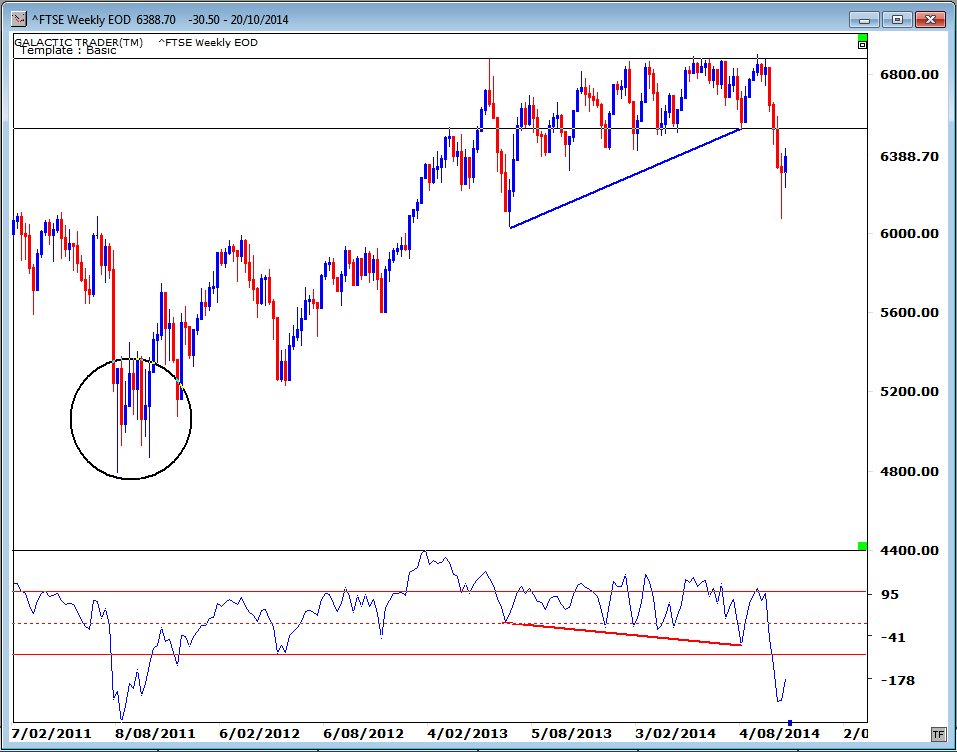
Task: Click the 6/02/2012 date label
Action: [x=259, y=734]
